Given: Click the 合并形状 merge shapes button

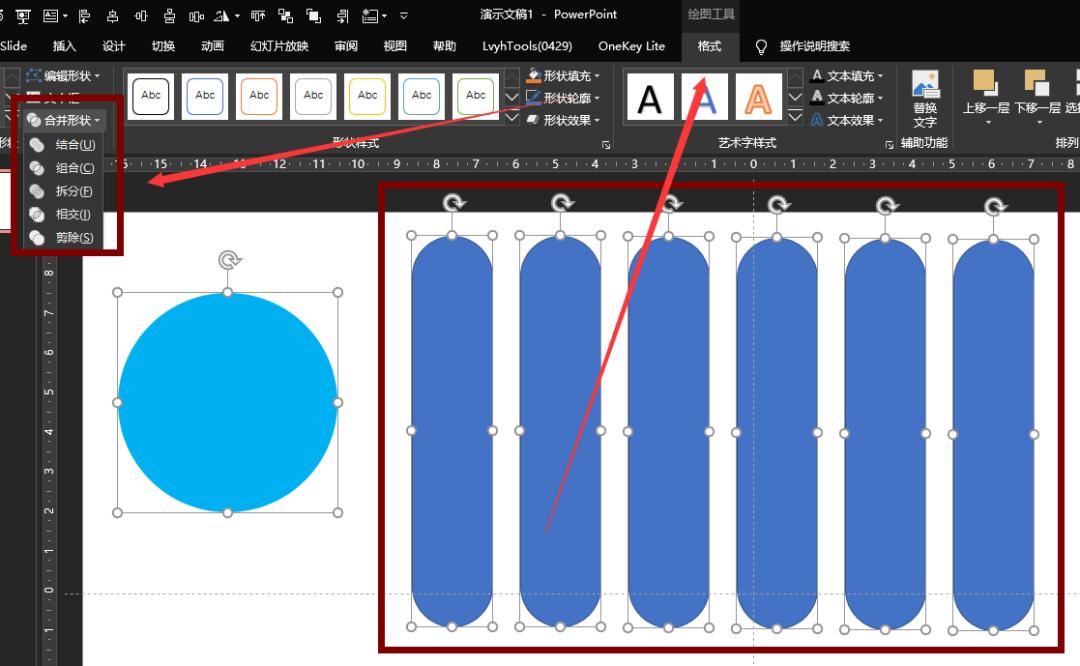Looking at the screenshot, I should pos(65,120).
